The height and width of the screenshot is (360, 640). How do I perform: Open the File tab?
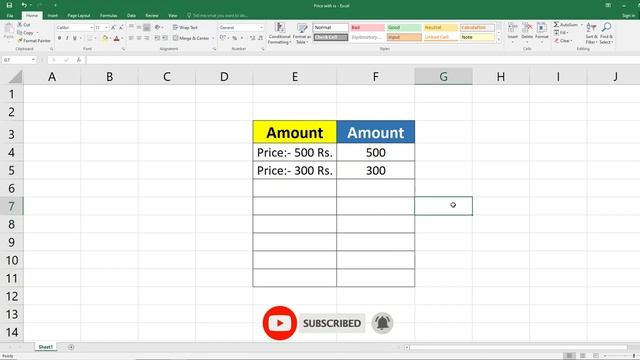[x=10, y=16]
